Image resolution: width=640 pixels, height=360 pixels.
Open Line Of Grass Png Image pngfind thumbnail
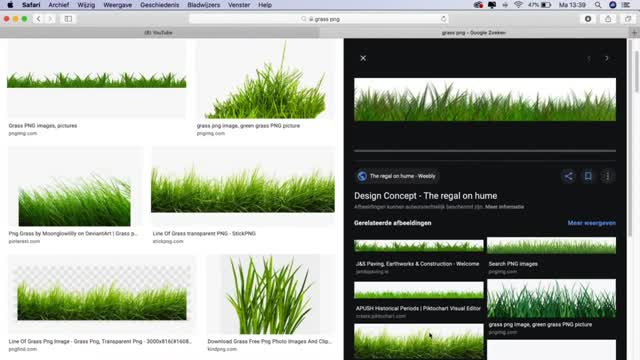(102, 294)
